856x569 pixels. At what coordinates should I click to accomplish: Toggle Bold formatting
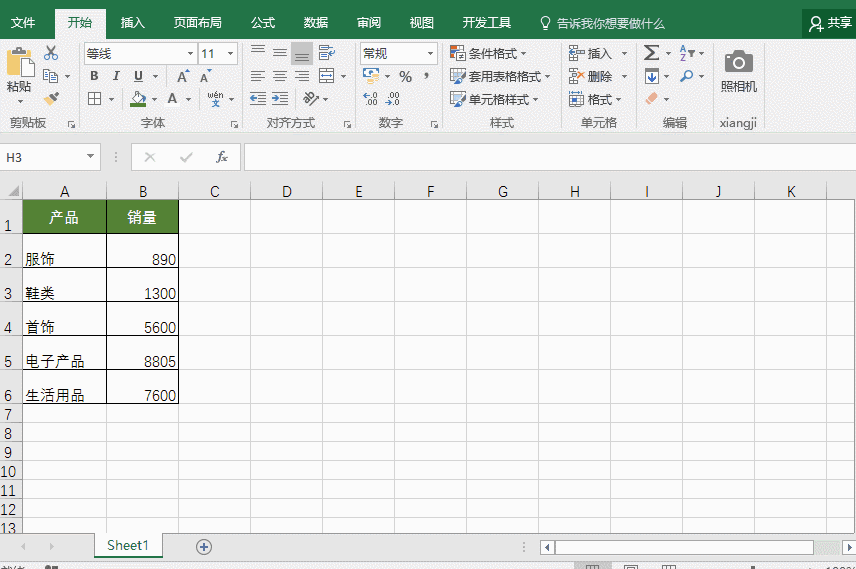pos(94,76)
